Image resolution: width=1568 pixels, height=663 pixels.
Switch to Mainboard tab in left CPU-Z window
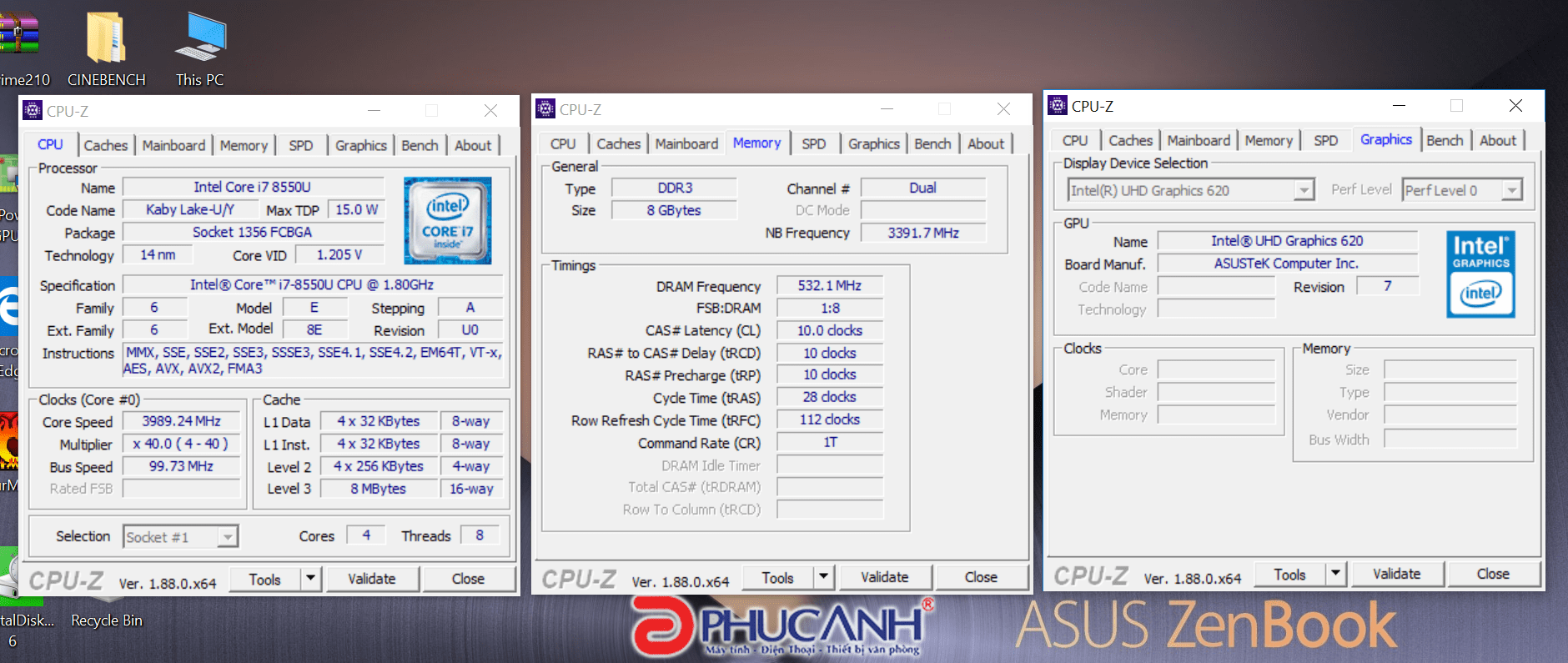[173, 145]
